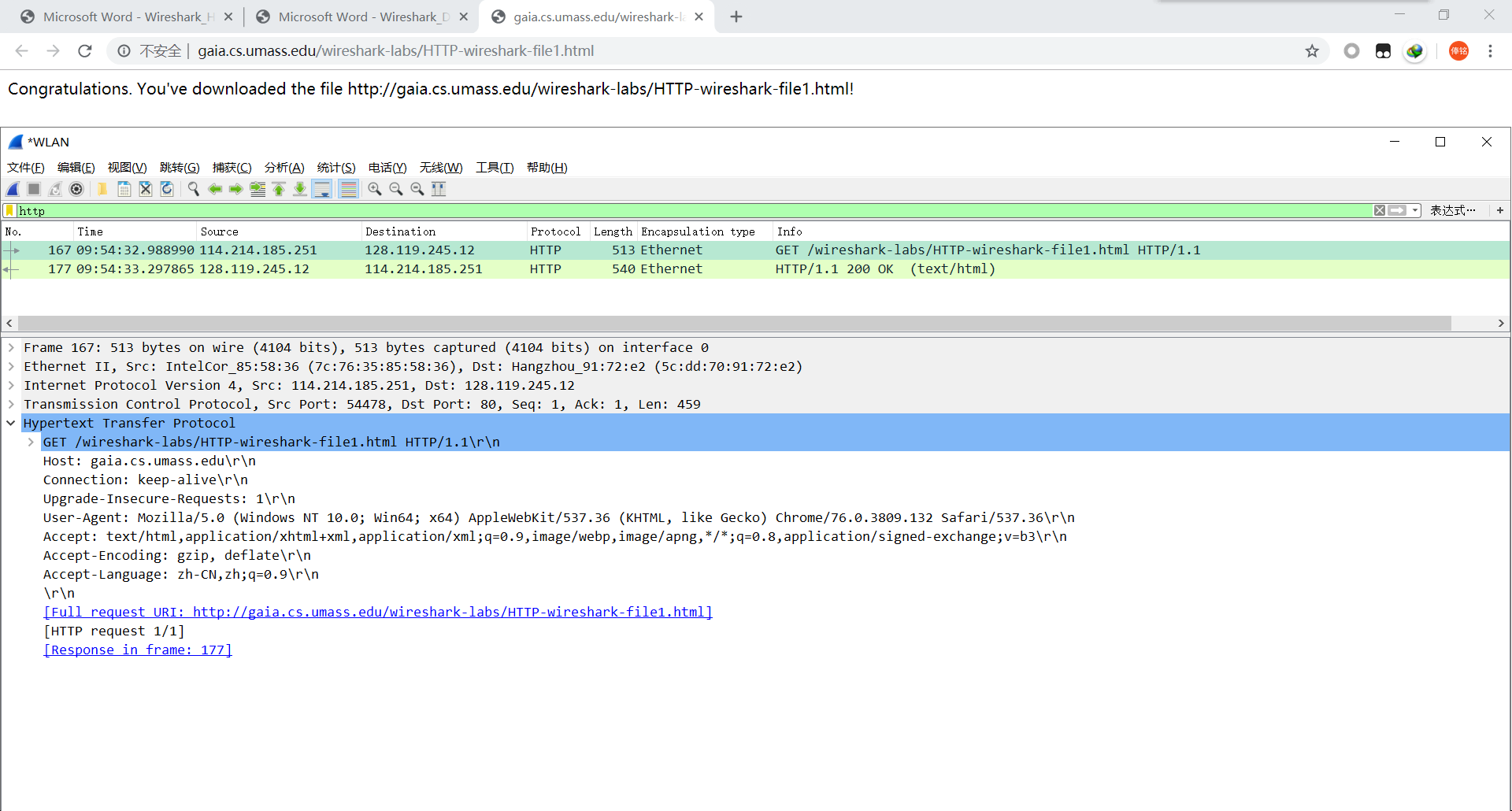
Task: Expand the Frame 167 details
Action: tap(11, 347)
